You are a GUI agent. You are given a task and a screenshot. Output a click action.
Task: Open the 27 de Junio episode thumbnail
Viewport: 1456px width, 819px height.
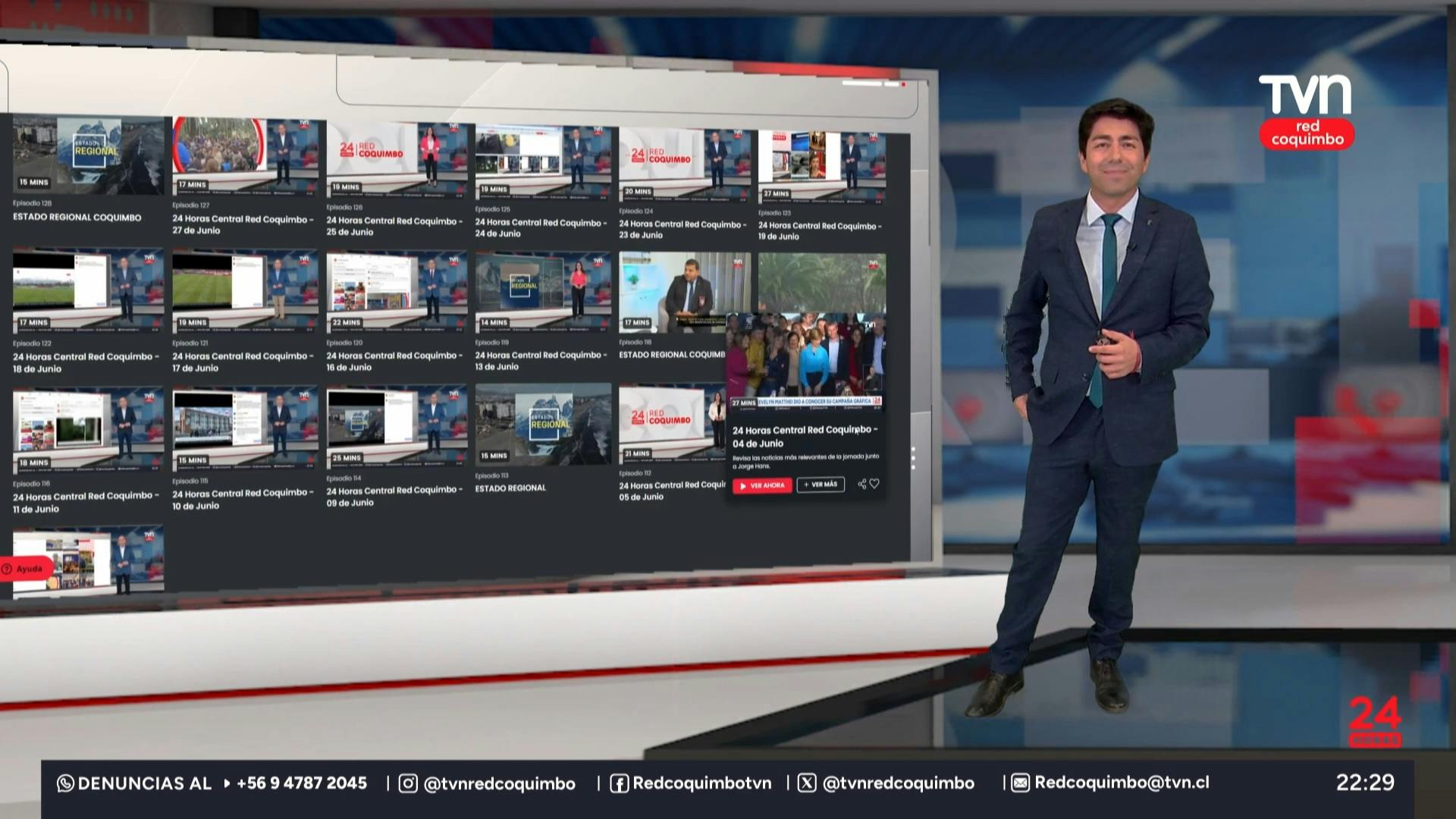(245, 157)
